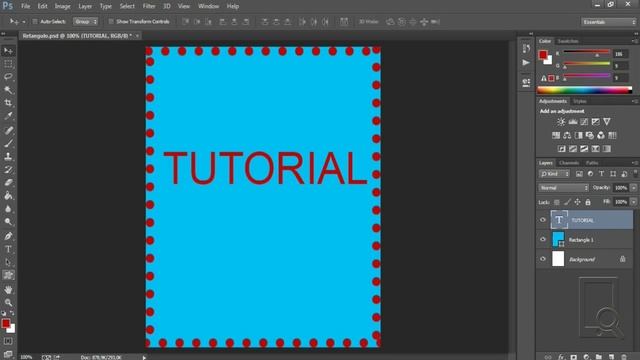Toggle lock transparent pixels
640x360 pixels.
tap(557, 202)
